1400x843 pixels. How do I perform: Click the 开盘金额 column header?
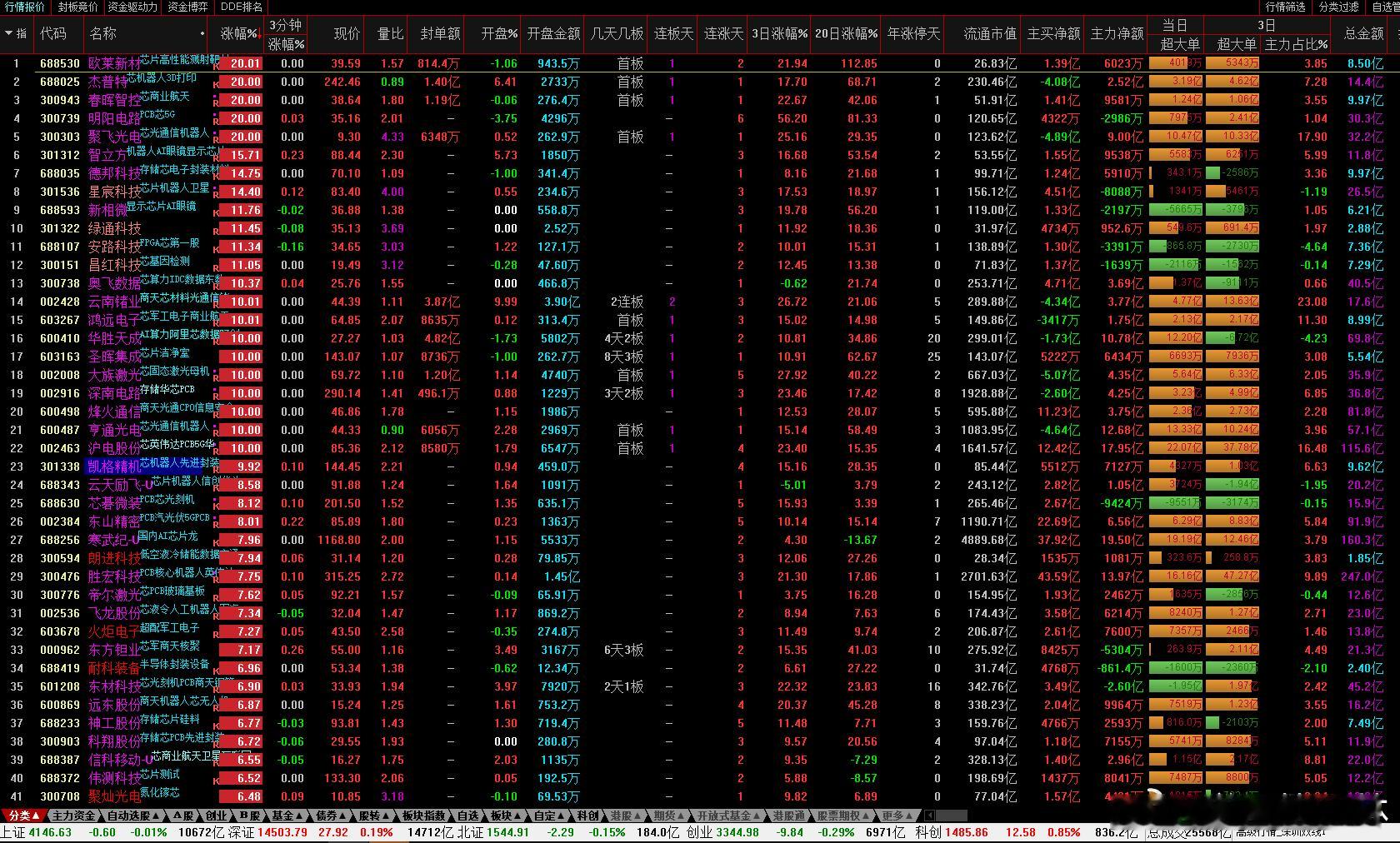tap(553, 33)
